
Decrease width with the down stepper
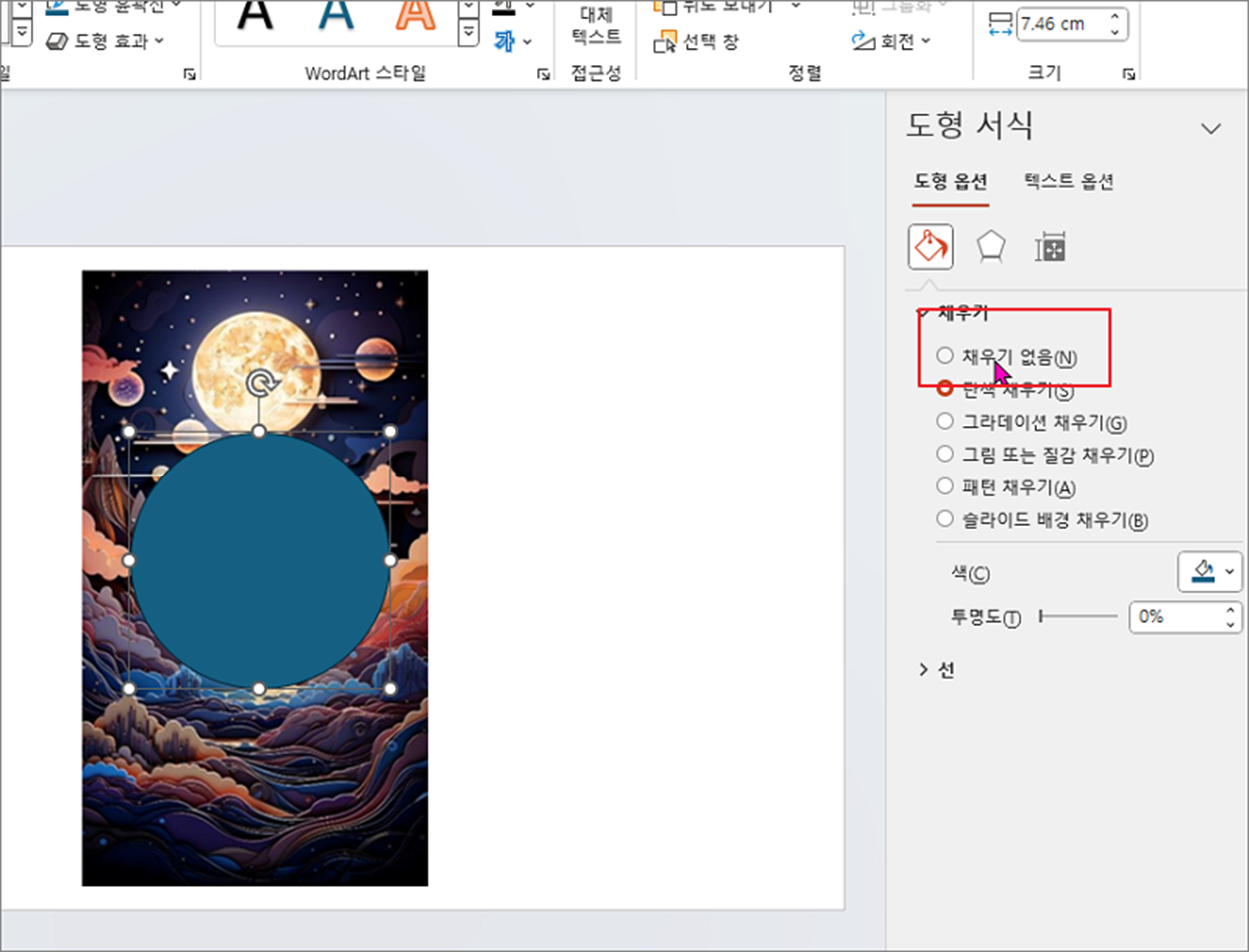coord(1115,32)
